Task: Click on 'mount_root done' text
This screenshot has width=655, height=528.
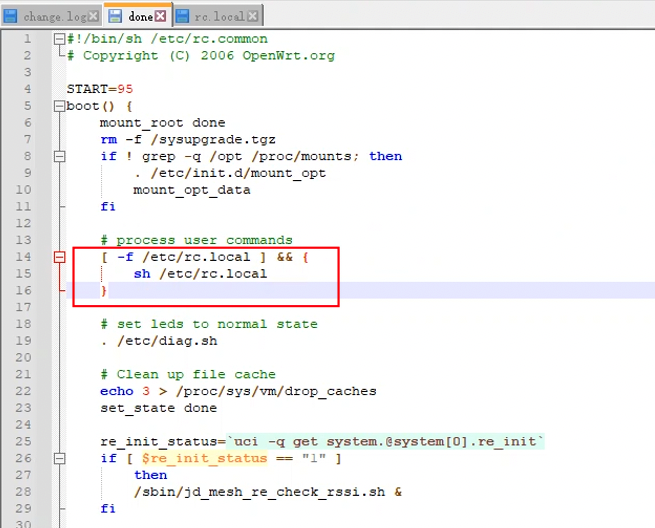Action: 162,123
